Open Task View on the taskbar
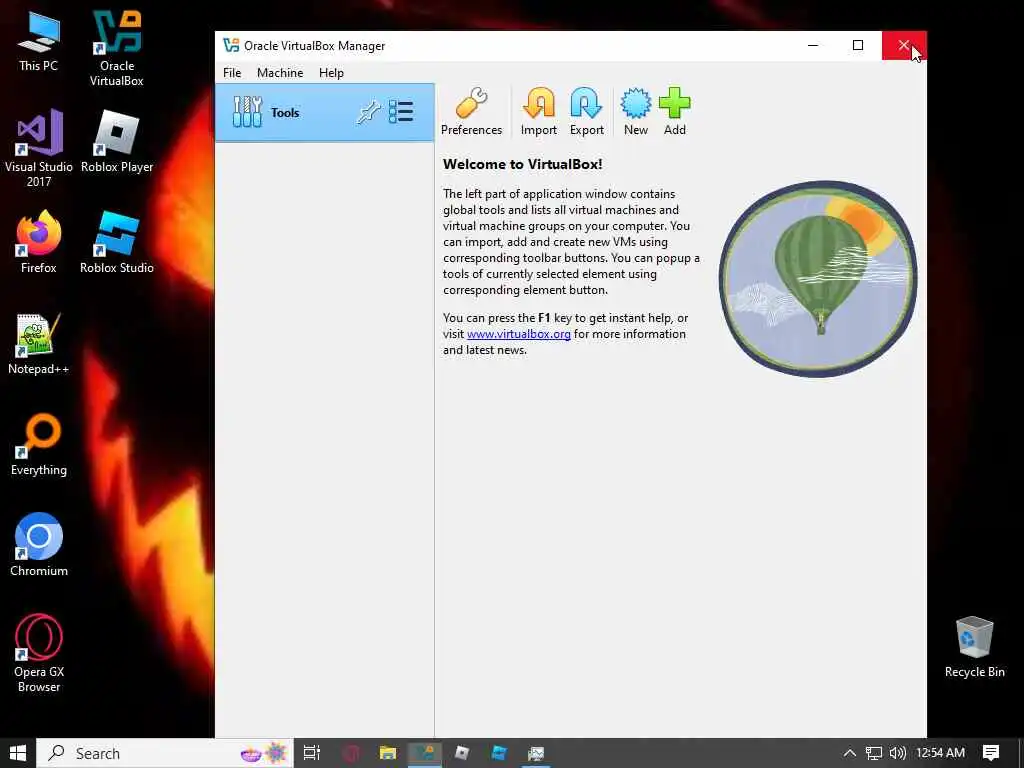The height and width of the screenshot is (768, 1024). [x=312, y=753]
